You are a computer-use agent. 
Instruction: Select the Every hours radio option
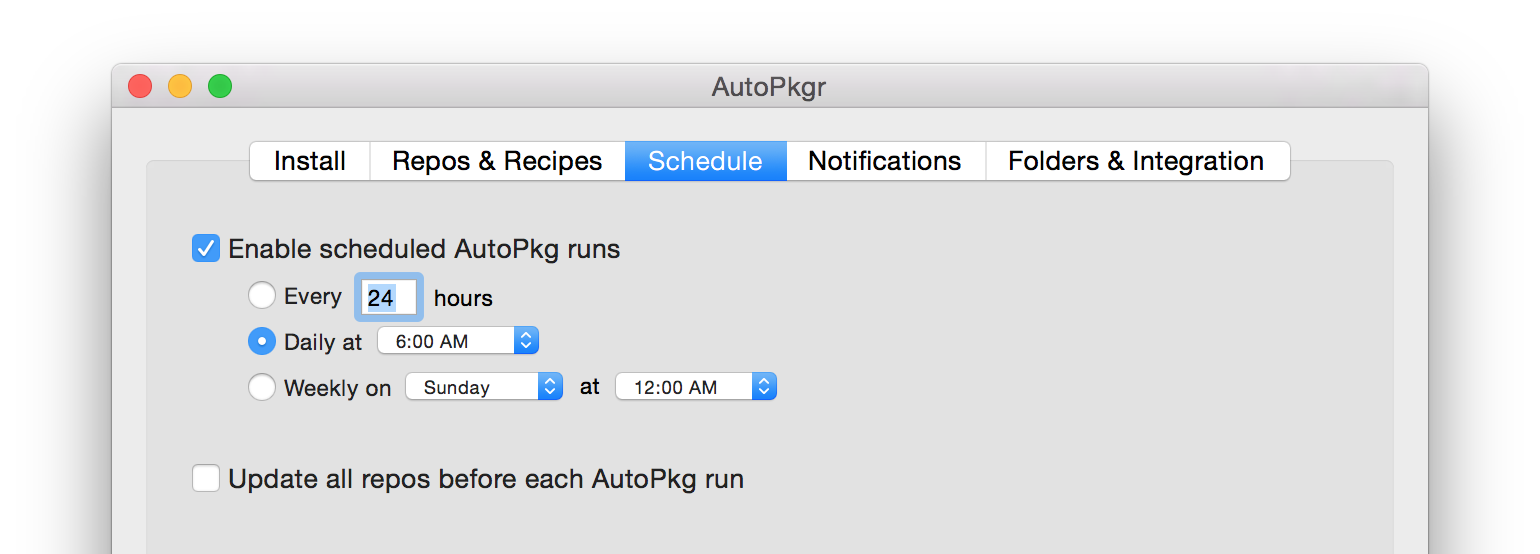262,296
